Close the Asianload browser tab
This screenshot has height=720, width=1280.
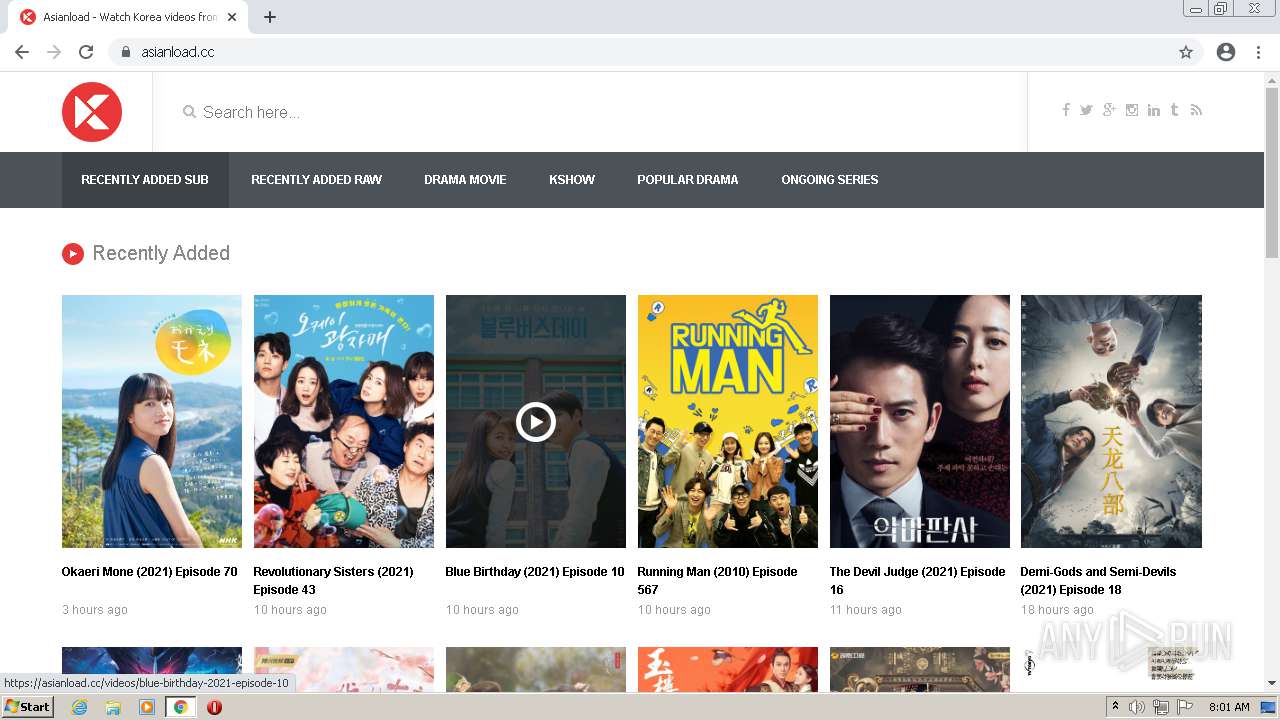click(232, 17)
